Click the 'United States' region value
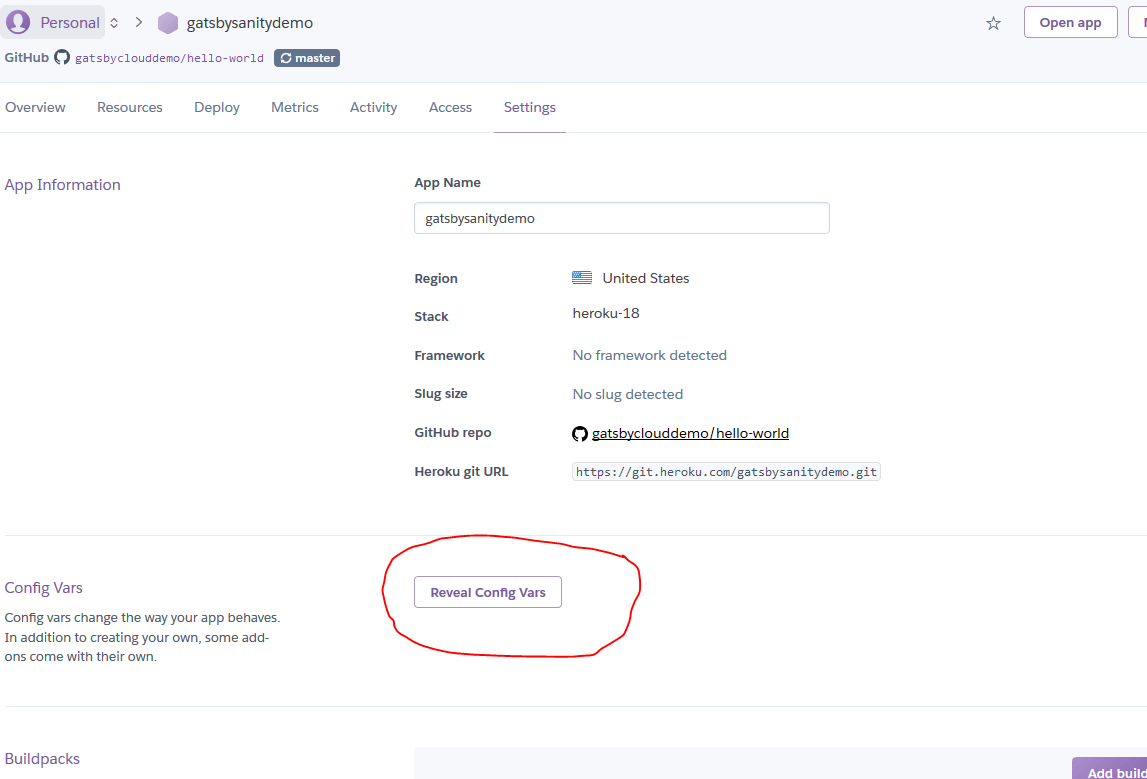Viewport: 1147px width, 779px height. pyautogui.click(x=645, y=278)
